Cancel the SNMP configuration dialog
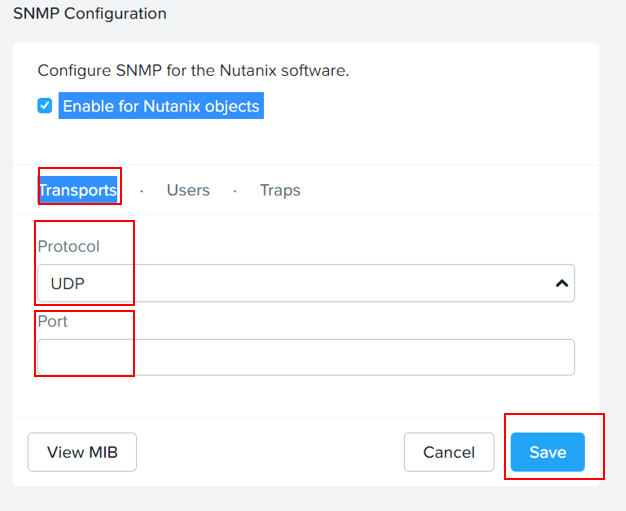The height and width of the screenshot is (511, 626). coord(449,452)
